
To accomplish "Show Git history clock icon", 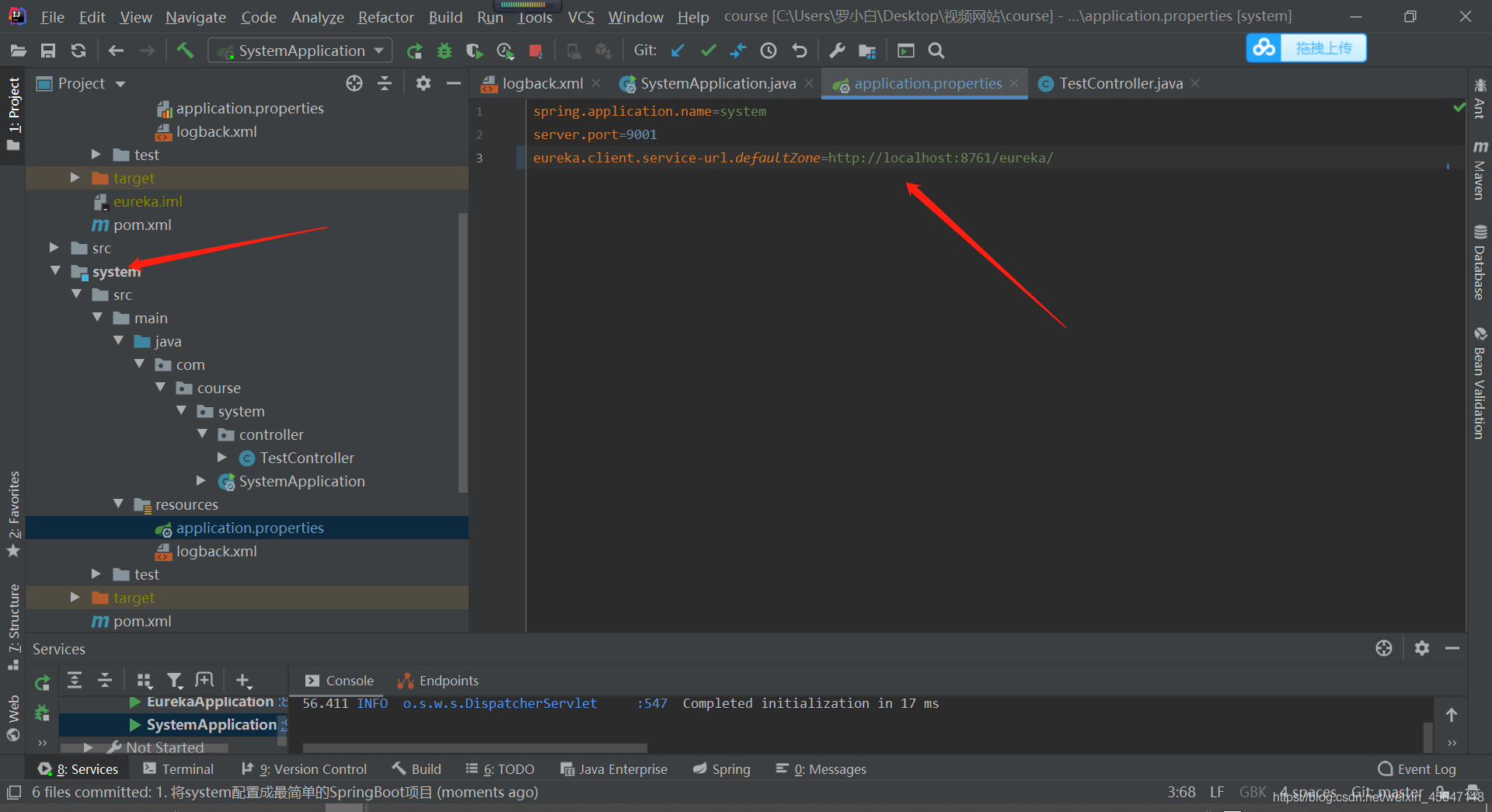I will [769, 51].
